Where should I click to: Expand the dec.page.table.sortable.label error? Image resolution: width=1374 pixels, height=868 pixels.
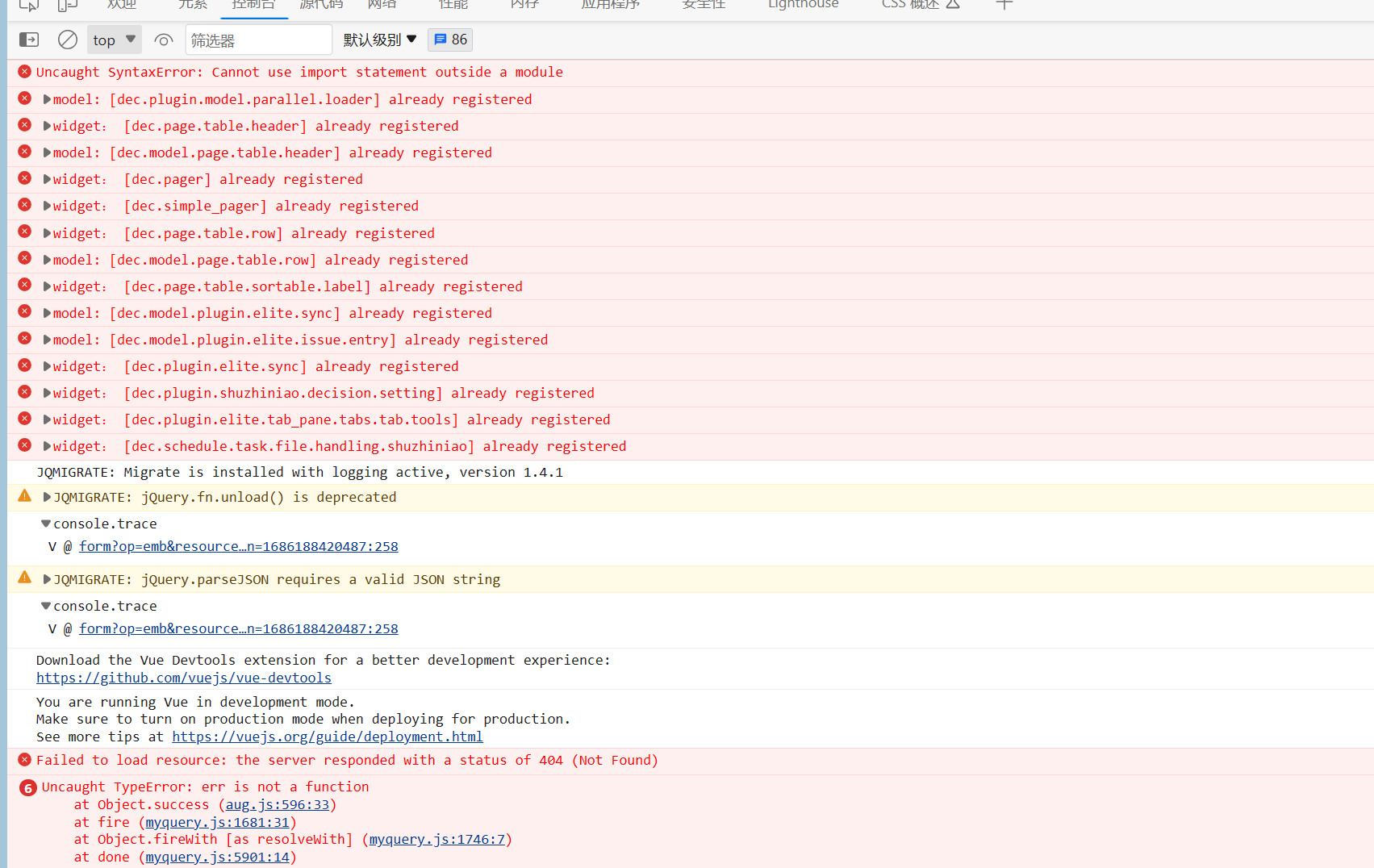coord(48,286)
